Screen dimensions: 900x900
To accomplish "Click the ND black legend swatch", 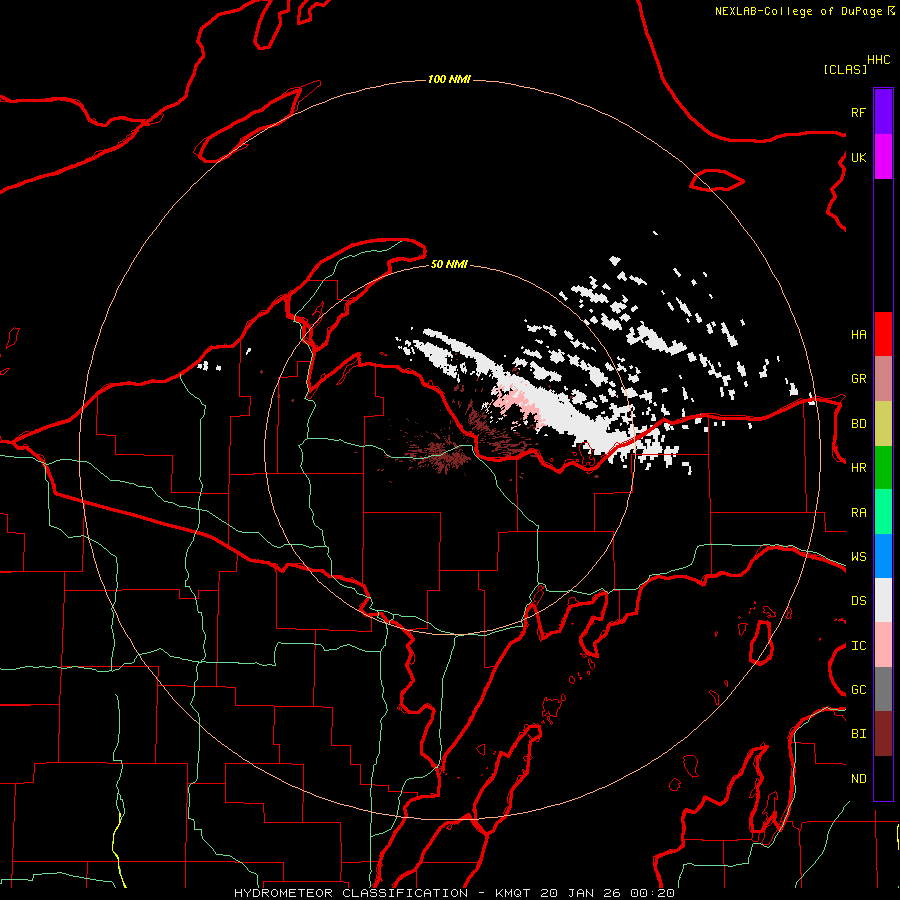I will 883,778.
